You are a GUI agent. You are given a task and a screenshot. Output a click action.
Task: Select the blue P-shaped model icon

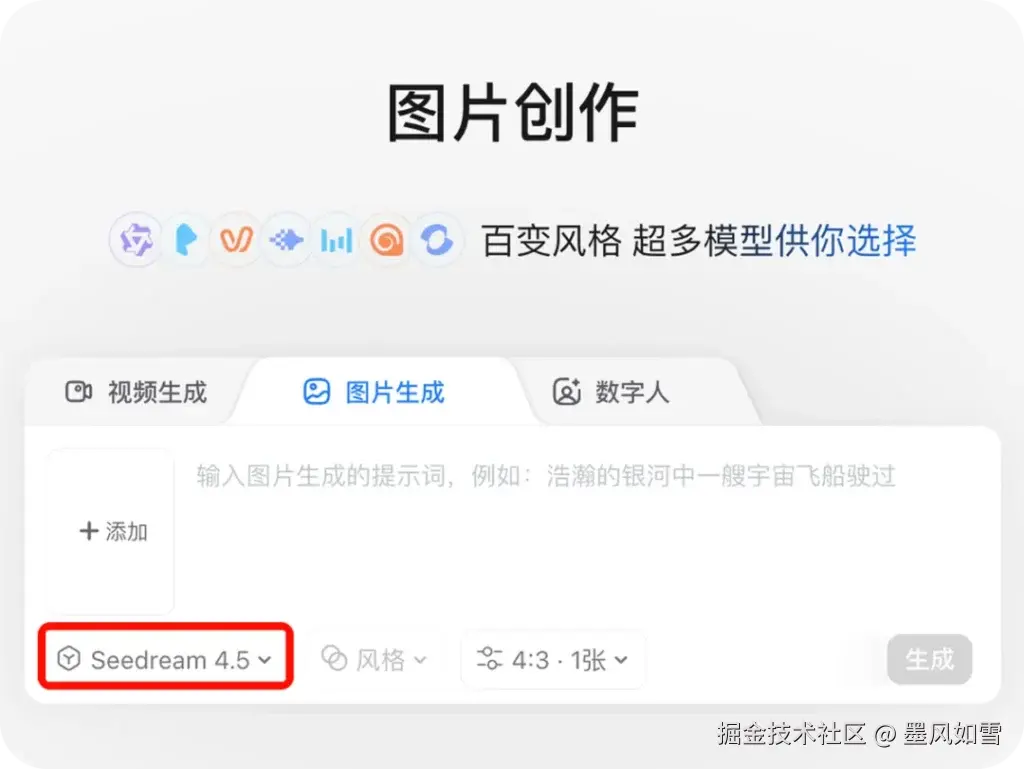[x=186, y=240]
